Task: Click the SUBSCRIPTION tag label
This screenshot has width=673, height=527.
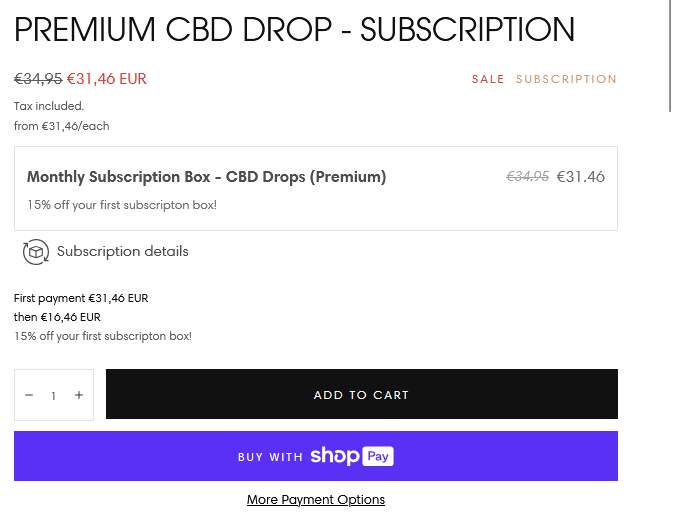Action: [567, 79]
